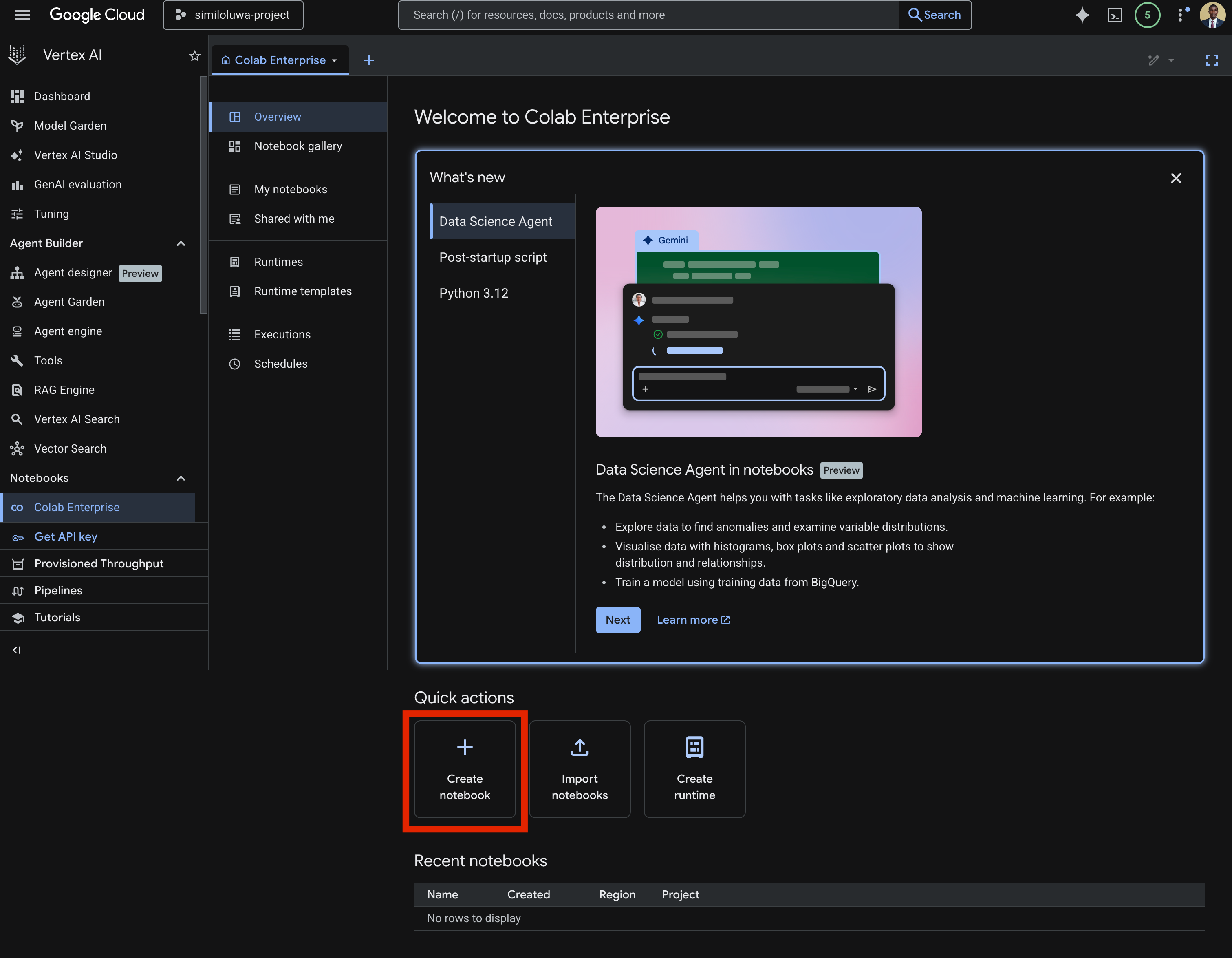Open add new tab plus button
This screenshot has height=958, width=1232.
point(369,60)
